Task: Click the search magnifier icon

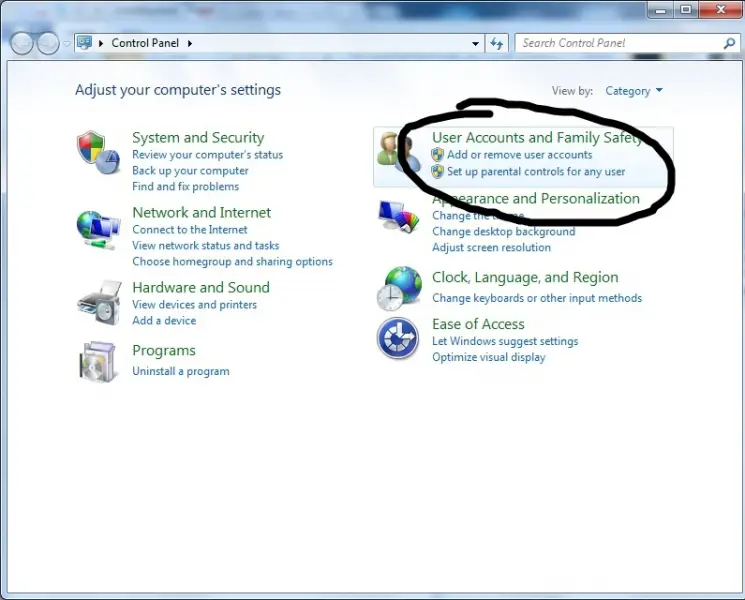Action: (729, 43)
